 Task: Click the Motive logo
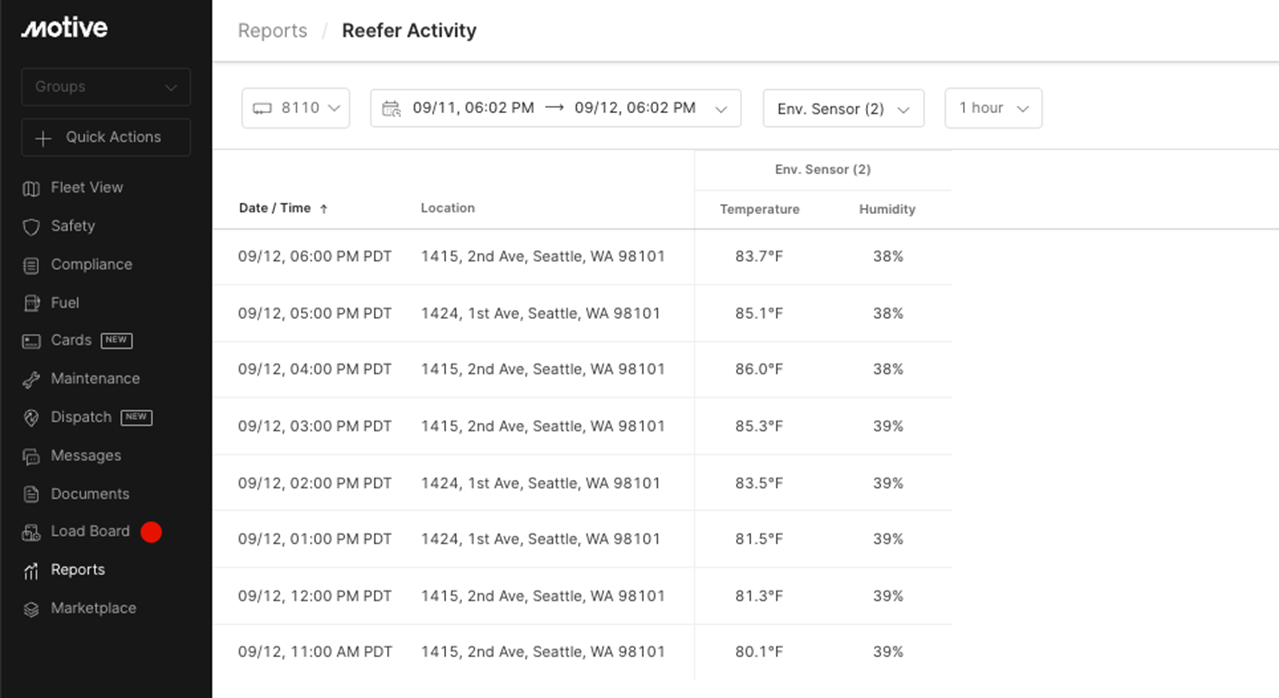pos(64,28)
